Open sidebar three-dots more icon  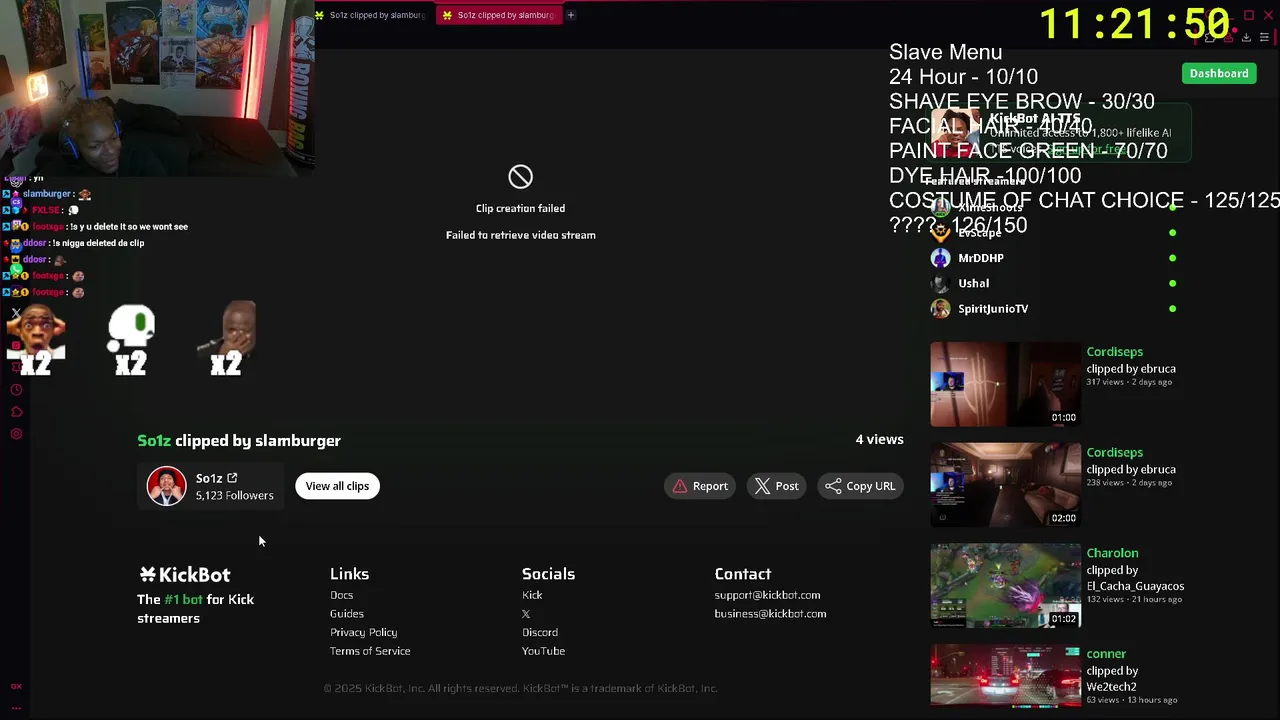16,707
